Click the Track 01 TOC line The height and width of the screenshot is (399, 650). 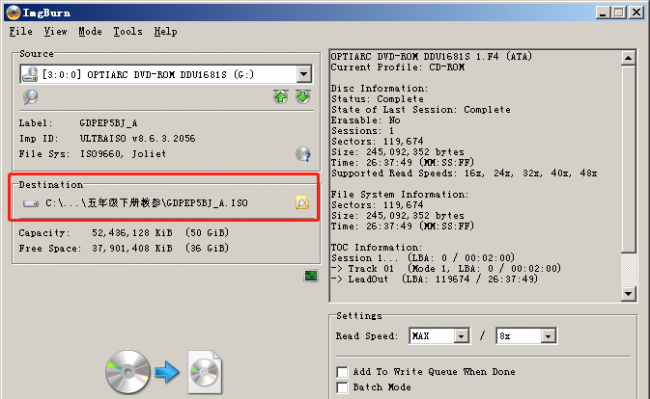[x=446, y=268]
